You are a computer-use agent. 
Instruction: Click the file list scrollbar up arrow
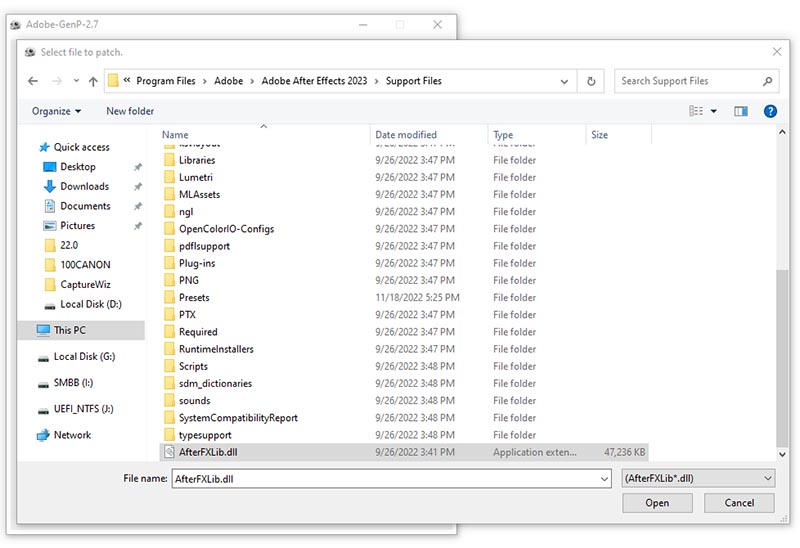pyautogui.click(x=782, y=132)
